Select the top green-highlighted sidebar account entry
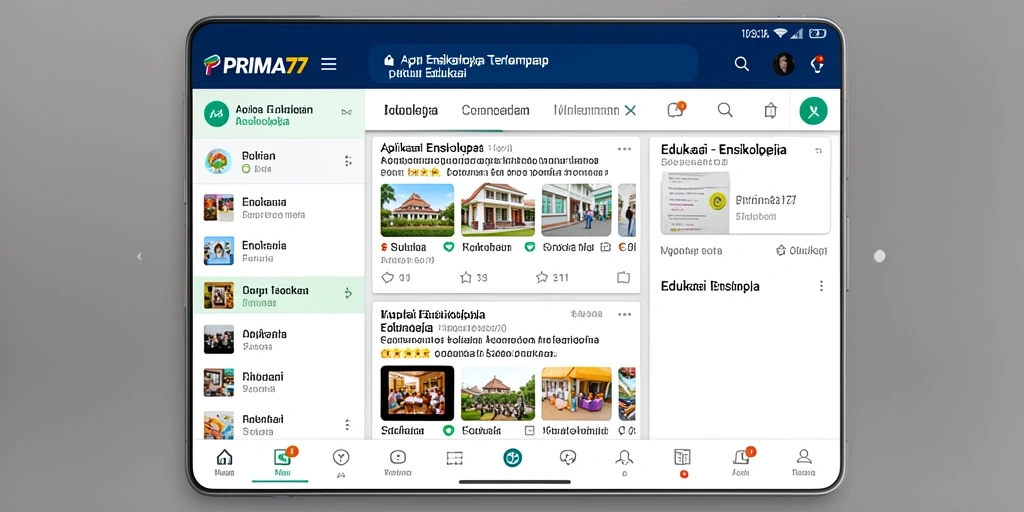 pos(279,114)
